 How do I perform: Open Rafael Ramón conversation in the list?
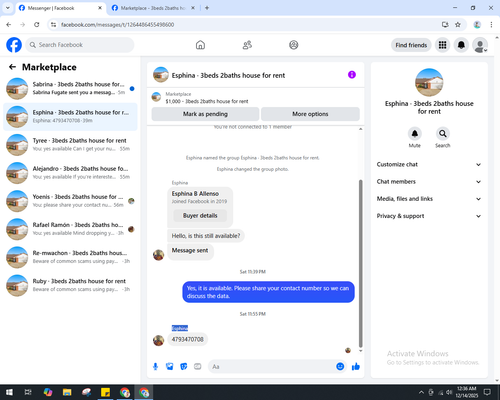tap(70, 229)
